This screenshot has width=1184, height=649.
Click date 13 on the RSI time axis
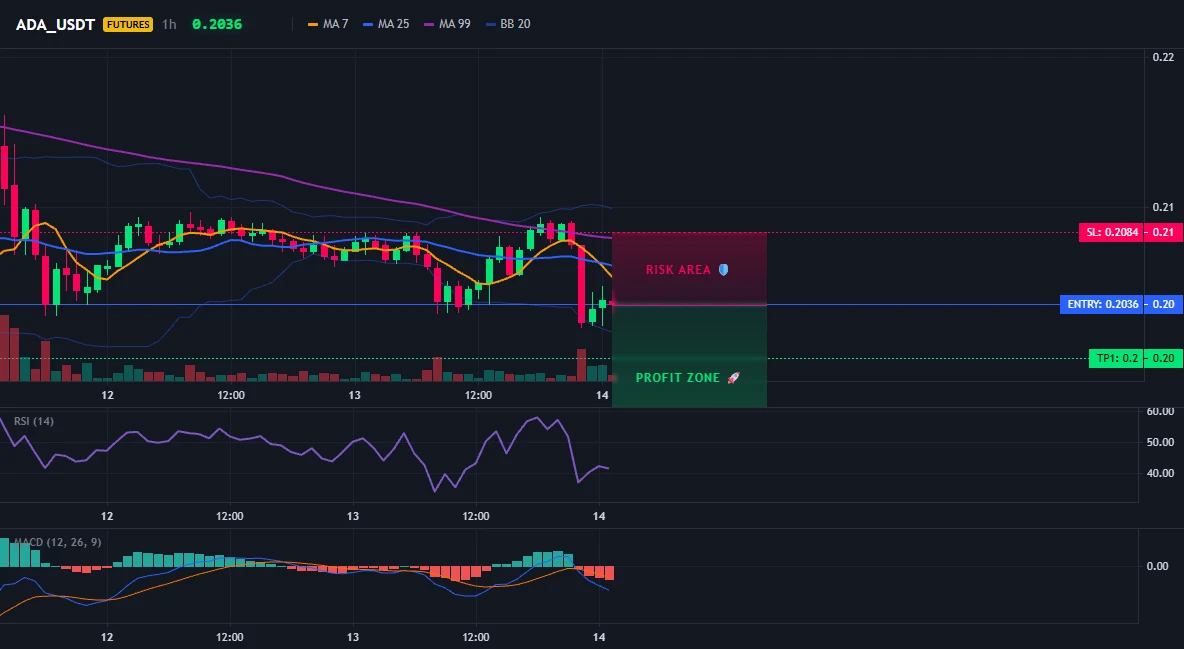coord(353,516)
